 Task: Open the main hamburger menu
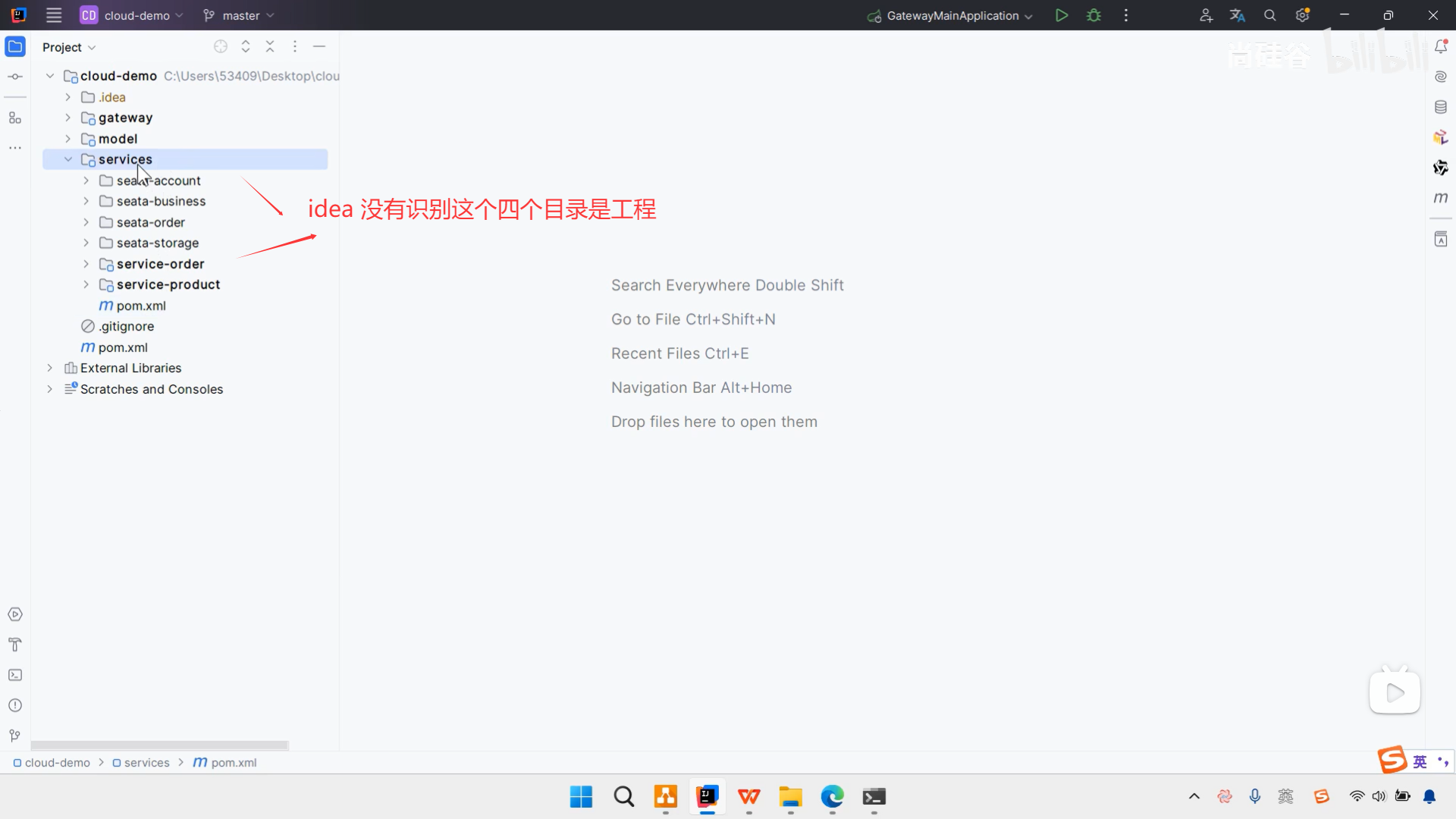pyautogui.click(x=54, y=15)
